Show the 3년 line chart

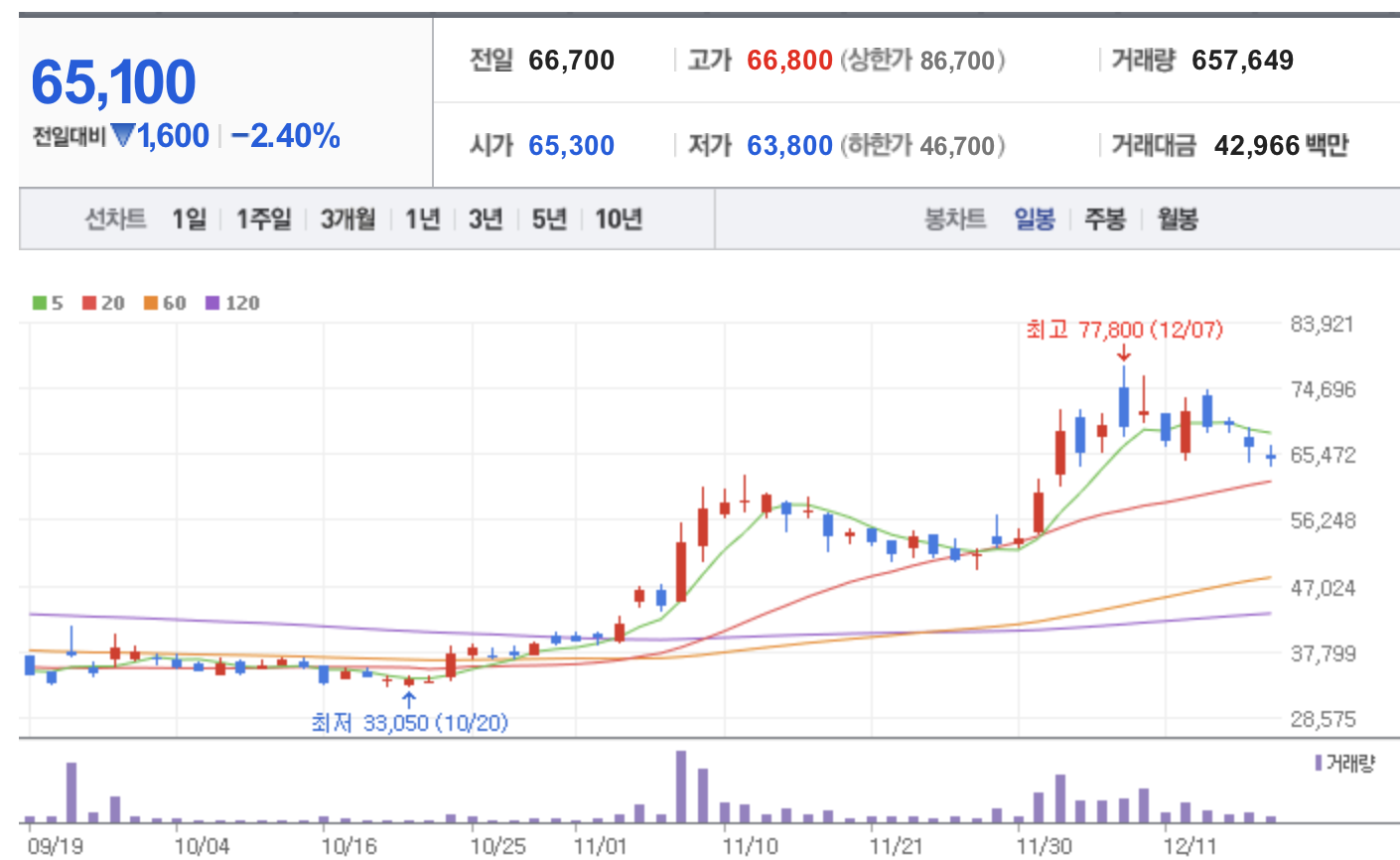[x=486, y=218]
